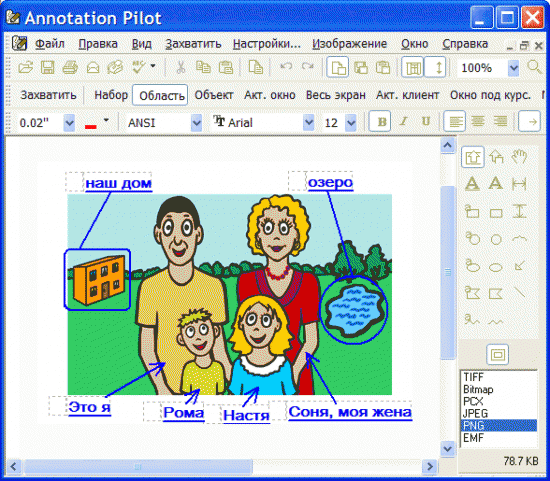The image size is (550, 481).
Task: Select the plain flag polygon tool
Action: click(496, 293)
